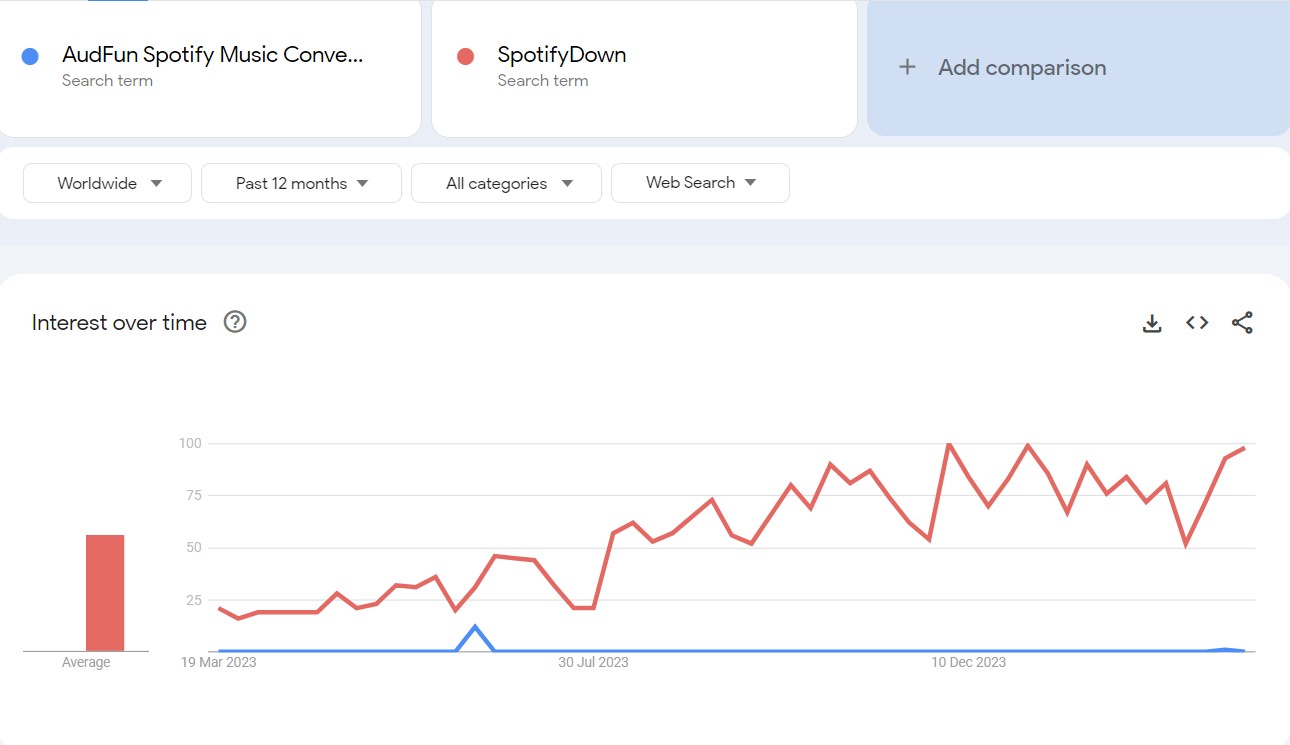Click the 100 value on the y-axis

pos(190,443)
